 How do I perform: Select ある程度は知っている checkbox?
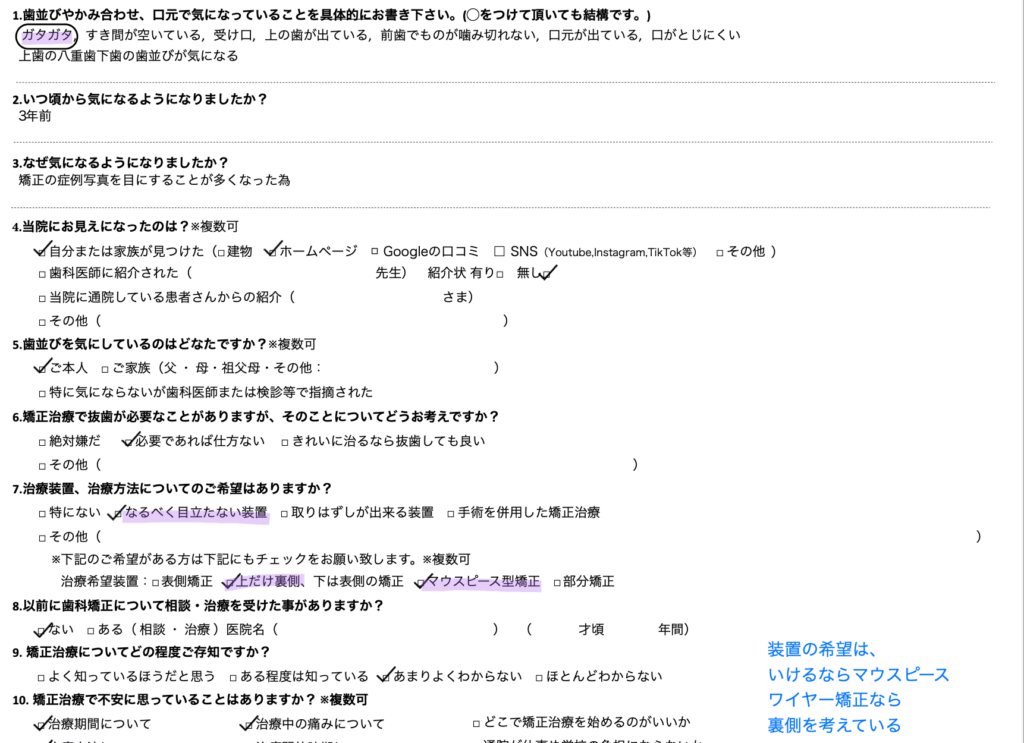click(x=233, y=677)
